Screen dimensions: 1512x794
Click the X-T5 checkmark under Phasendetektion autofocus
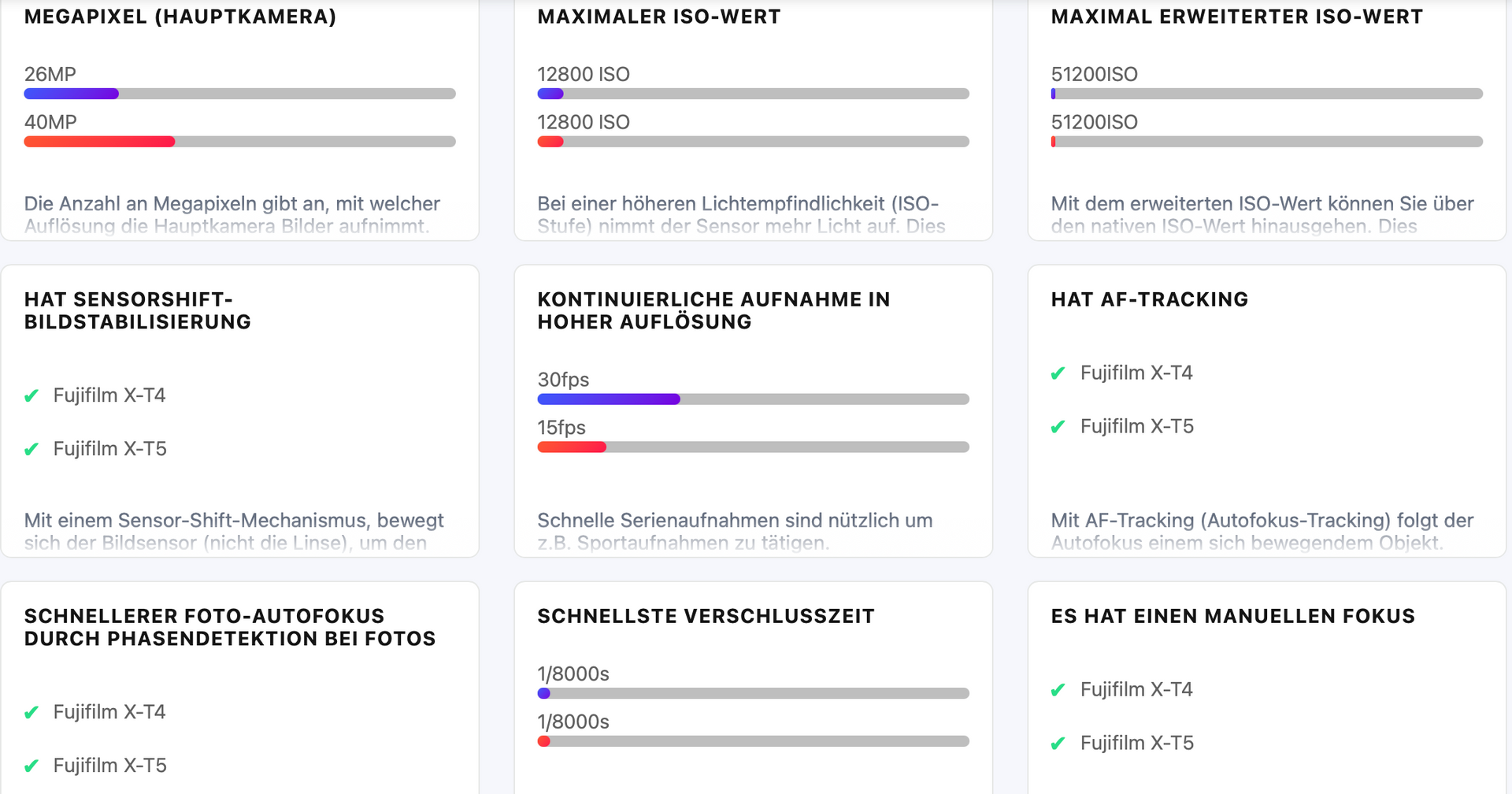31,766
